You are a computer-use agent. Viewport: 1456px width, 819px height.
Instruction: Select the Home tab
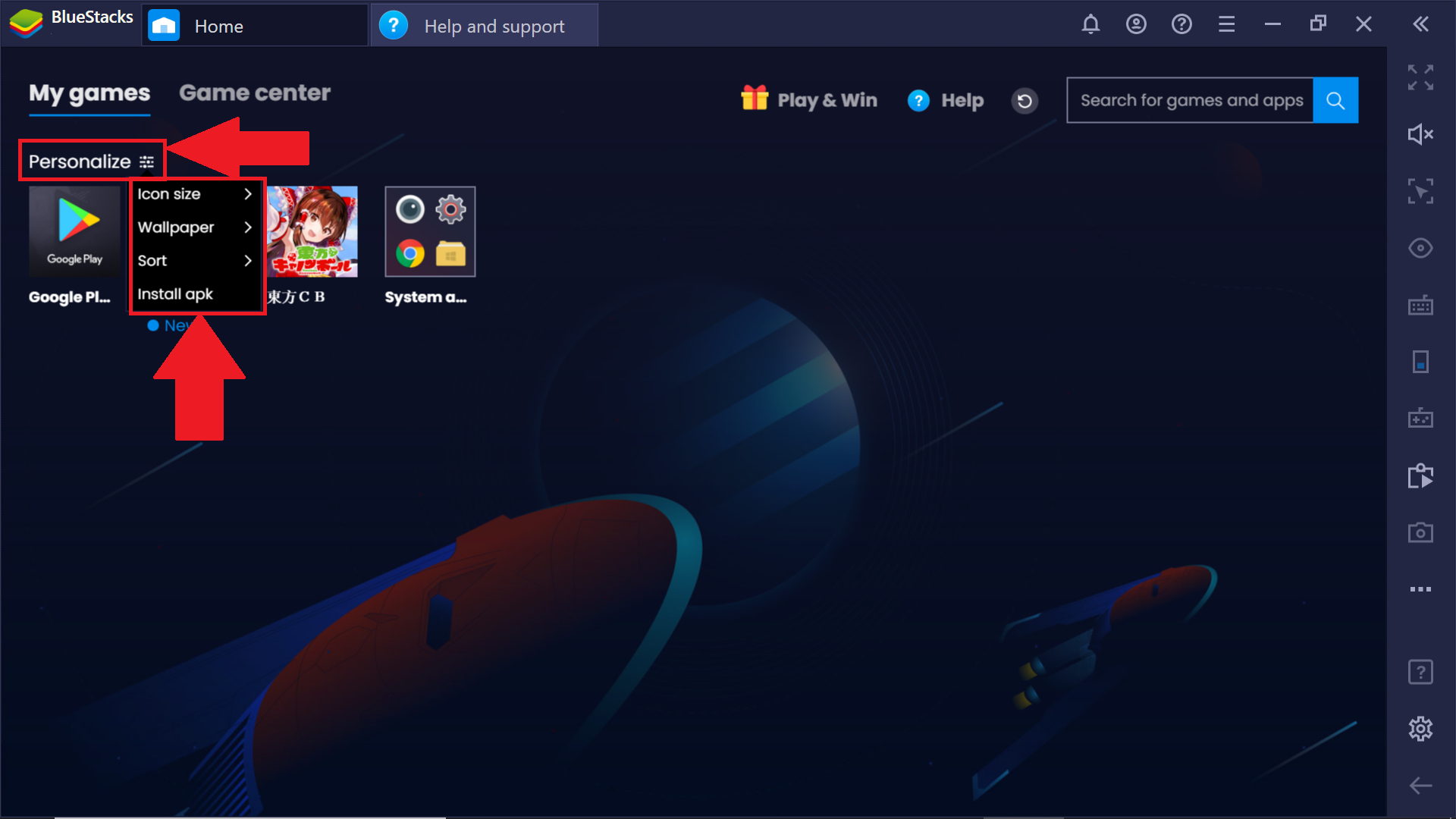tap(255, 26)
